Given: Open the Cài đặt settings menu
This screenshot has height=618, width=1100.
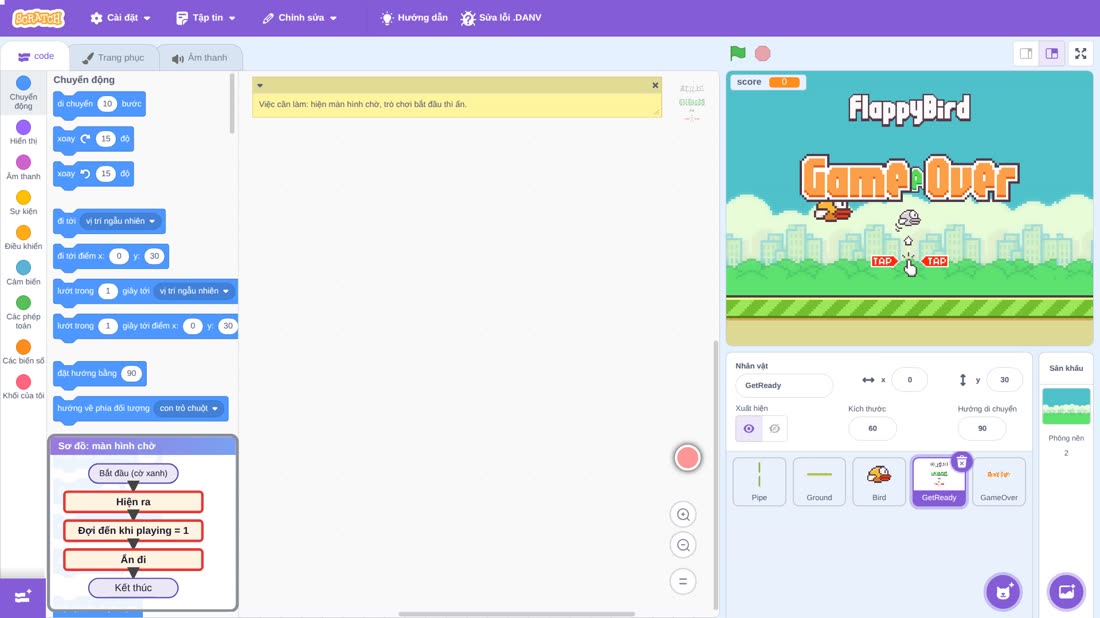Looking at the screenshot, I should pyautogui.click(x=121, y=18).
